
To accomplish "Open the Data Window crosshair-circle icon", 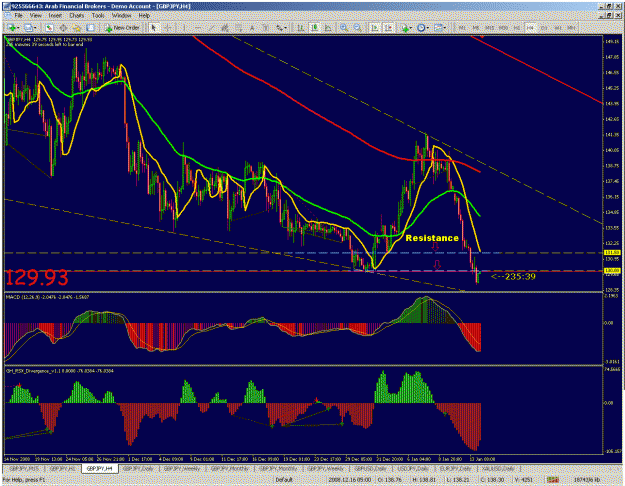I will click(63, 28).
